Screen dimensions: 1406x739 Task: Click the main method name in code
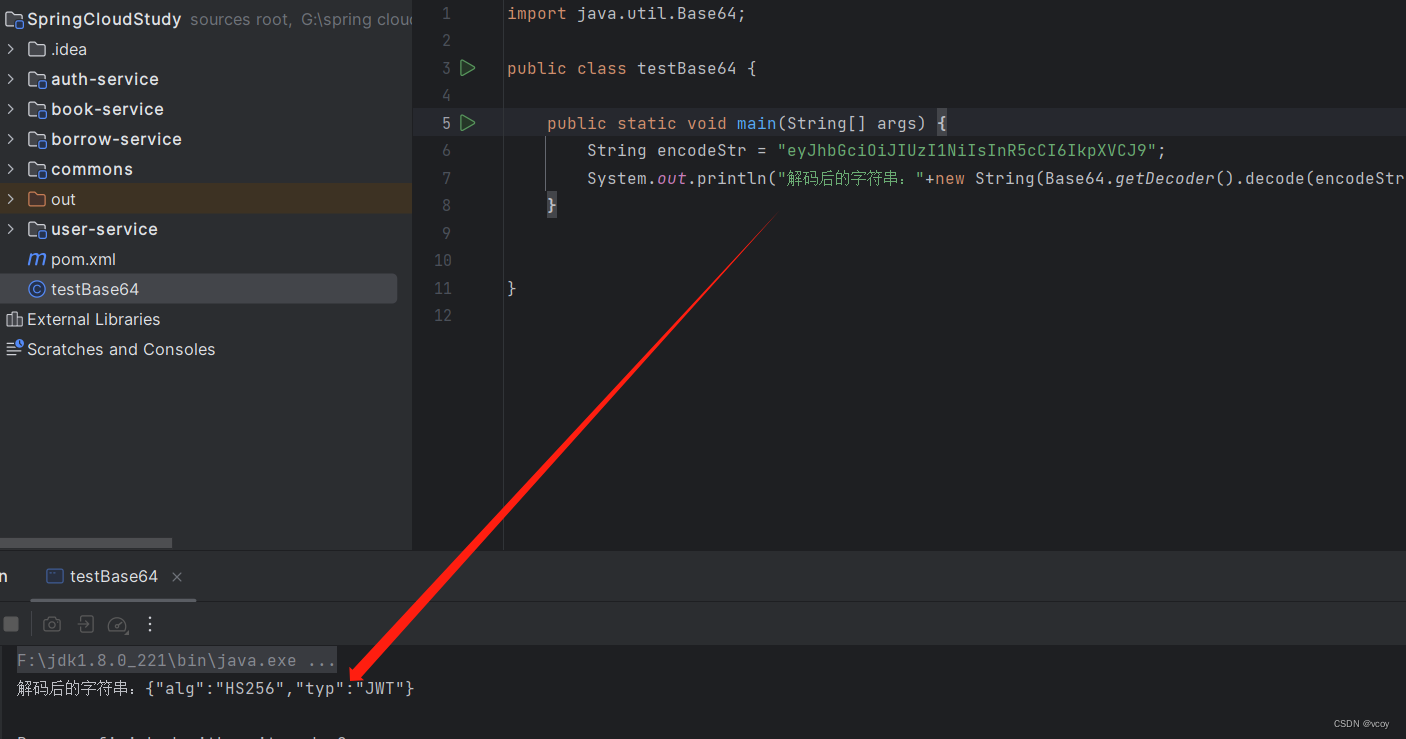pyautogui.click(x=757, y=123)
